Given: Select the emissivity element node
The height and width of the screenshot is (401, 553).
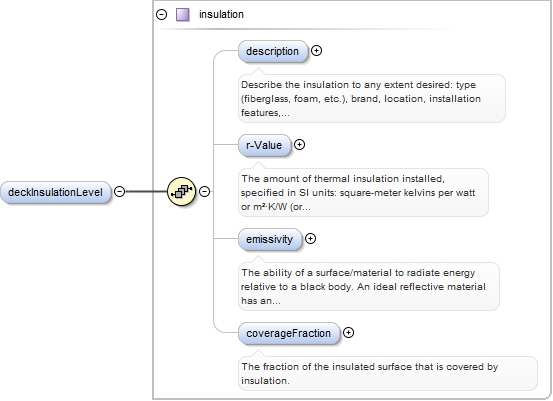Looking at the screenshot, I should click(x=270, y=239).
